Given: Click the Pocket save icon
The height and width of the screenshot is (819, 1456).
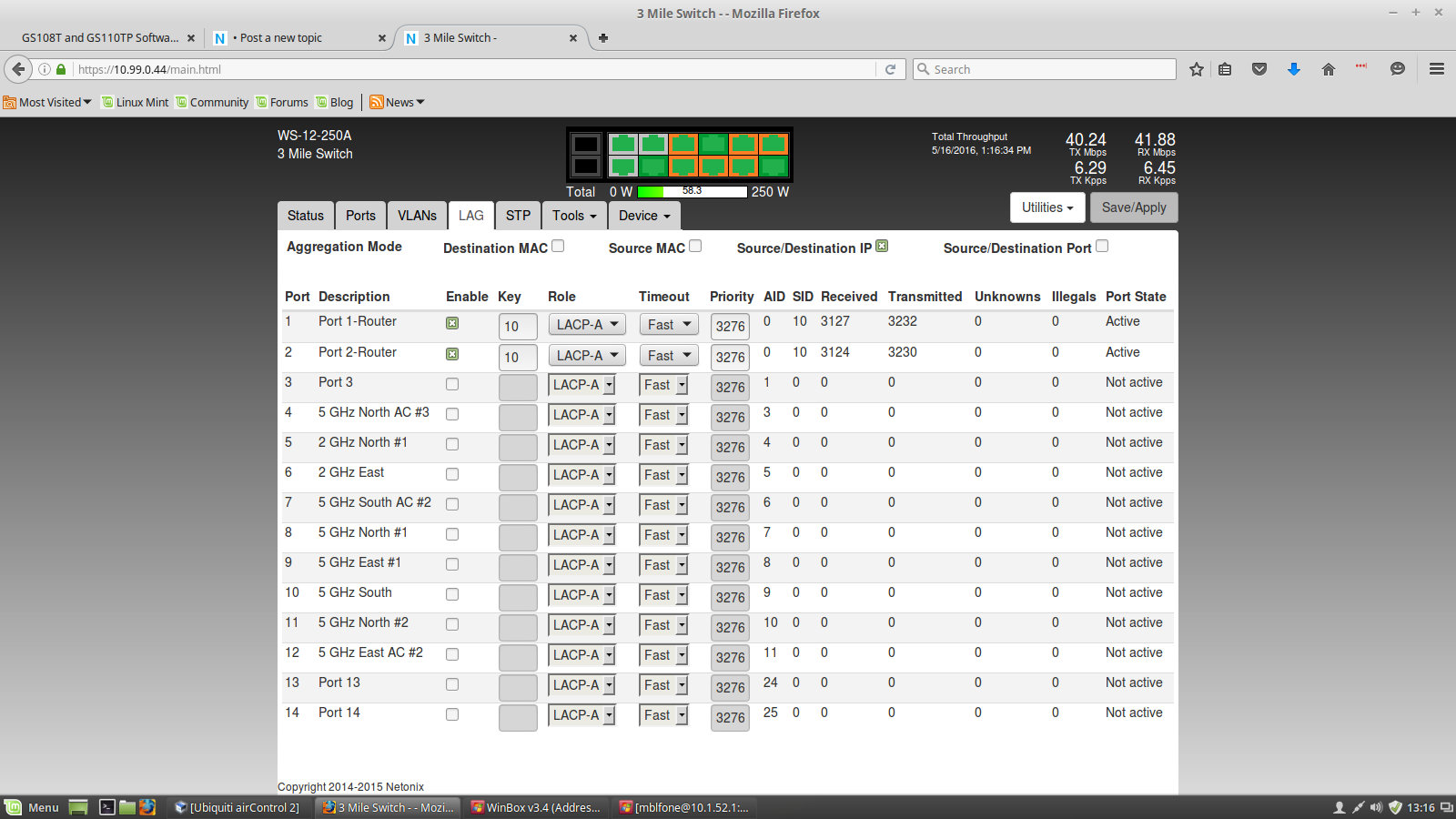Looking at the screenshot, I should [x=1259, y=69].
